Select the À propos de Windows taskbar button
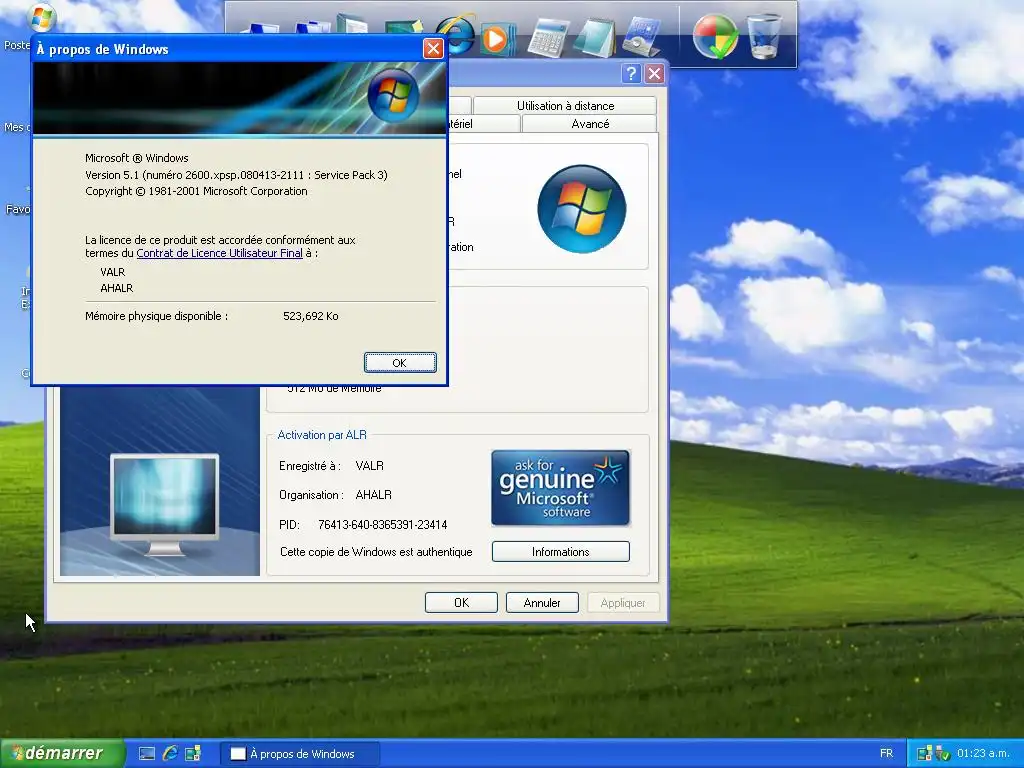 300,754
